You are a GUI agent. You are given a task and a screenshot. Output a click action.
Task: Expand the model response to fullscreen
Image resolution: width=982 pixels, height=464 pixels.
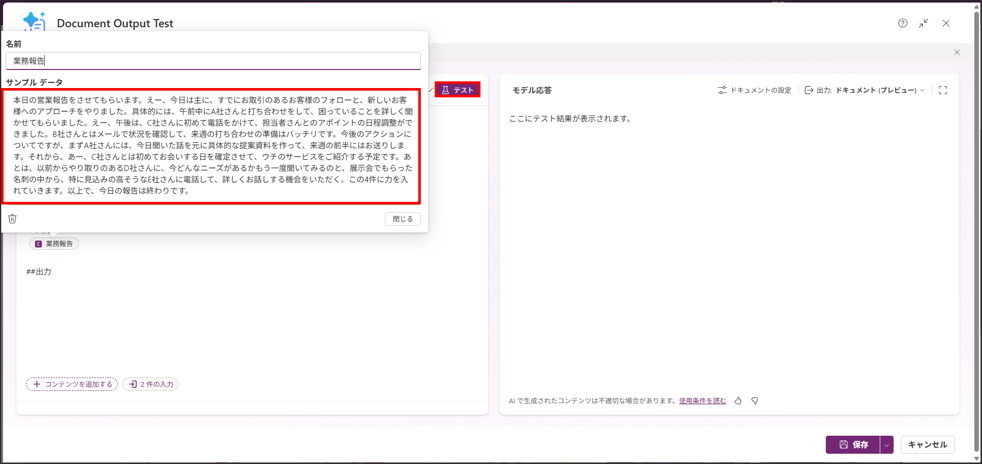[942, 90]
